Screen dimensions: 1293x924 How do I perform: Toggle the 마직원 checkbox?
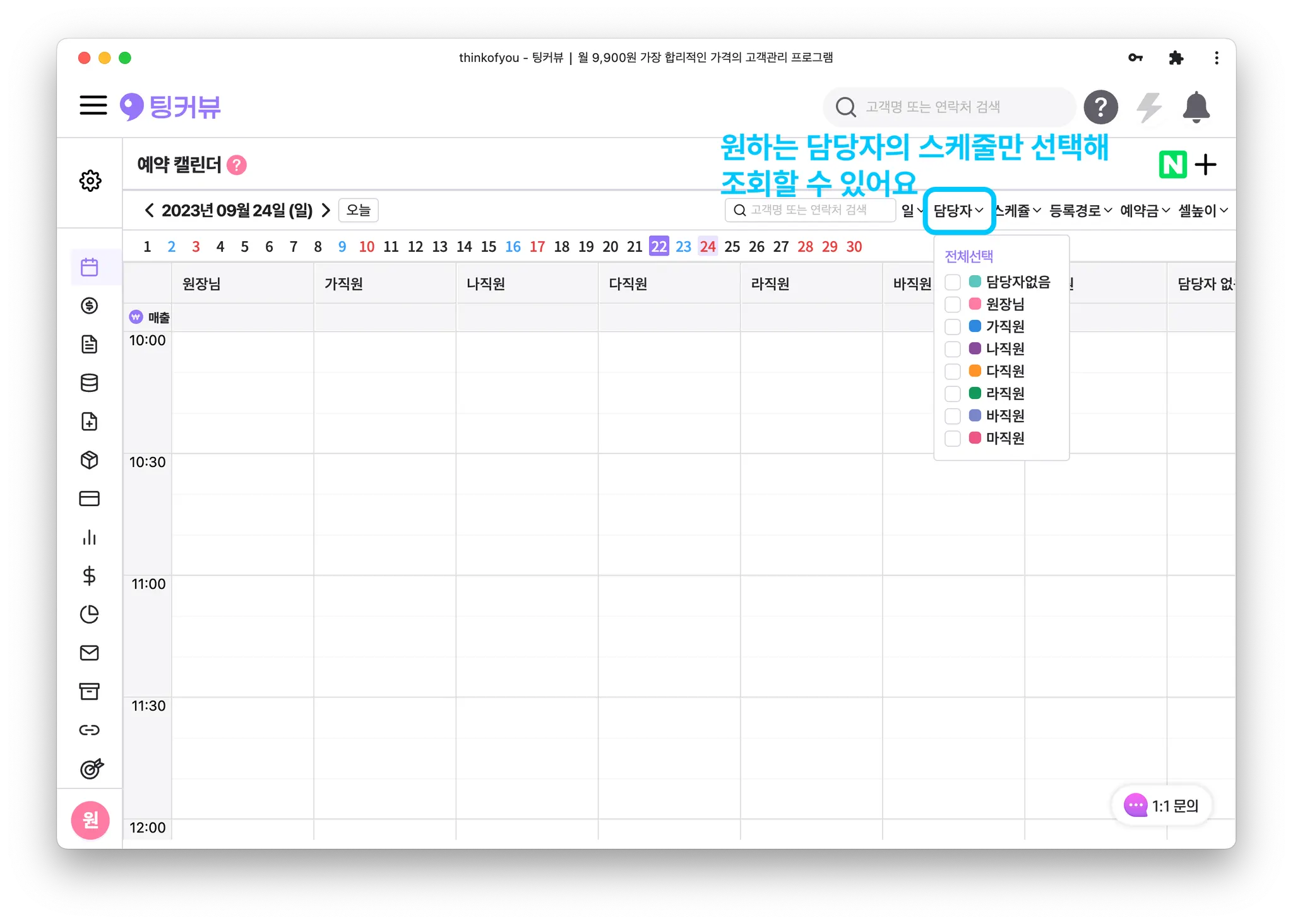pos(953,438)
